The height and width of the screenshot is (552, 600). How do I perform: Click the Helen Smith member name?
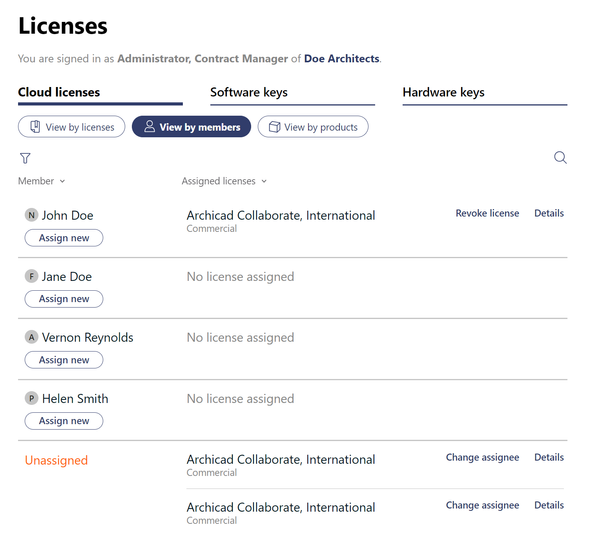(75, 399)
